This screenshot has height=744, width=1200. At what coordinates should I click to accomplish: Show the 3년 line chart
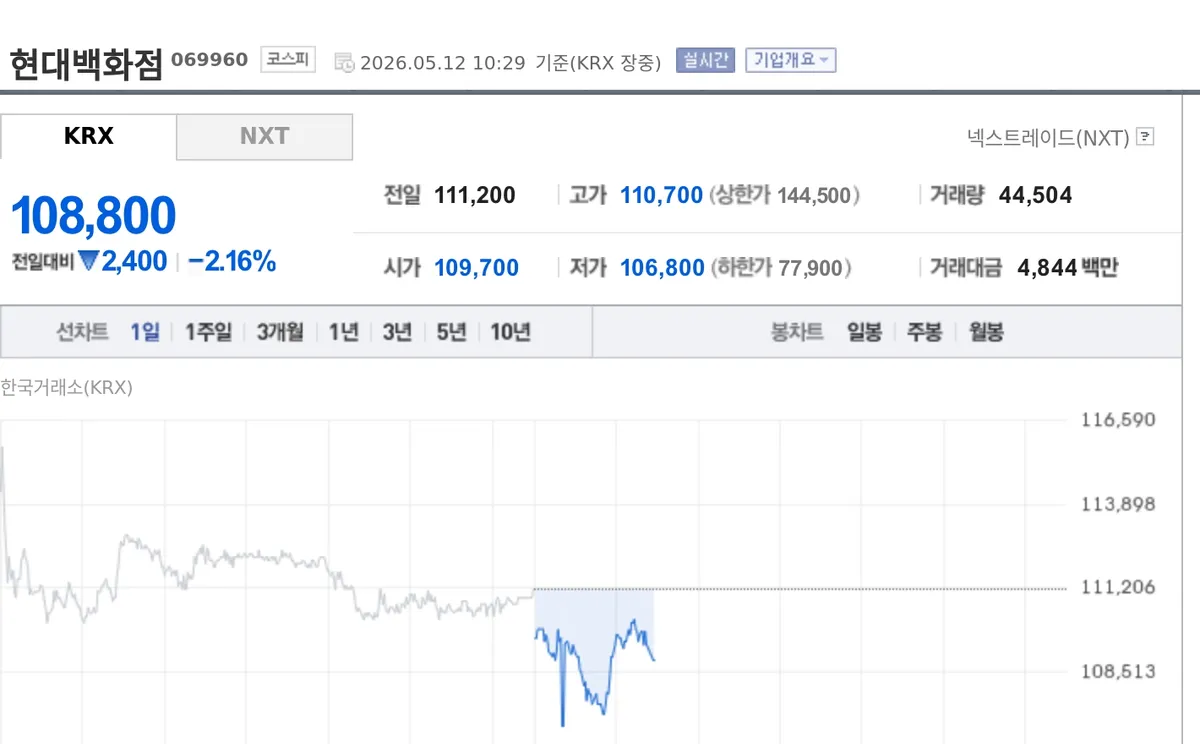(x=397, y=332)
